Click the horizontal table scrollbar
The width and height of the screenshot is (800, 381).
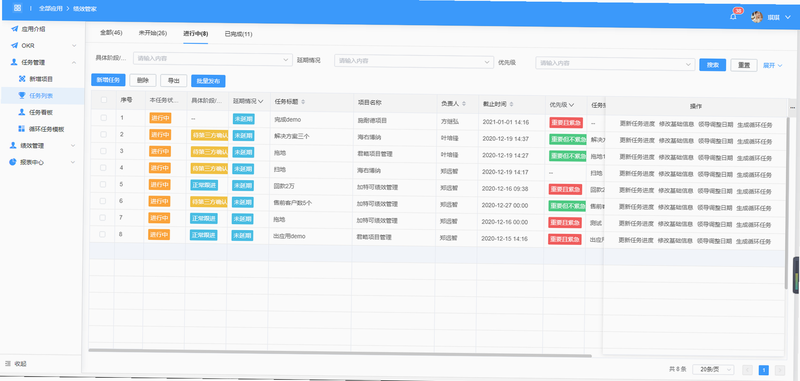click(340, 352)
